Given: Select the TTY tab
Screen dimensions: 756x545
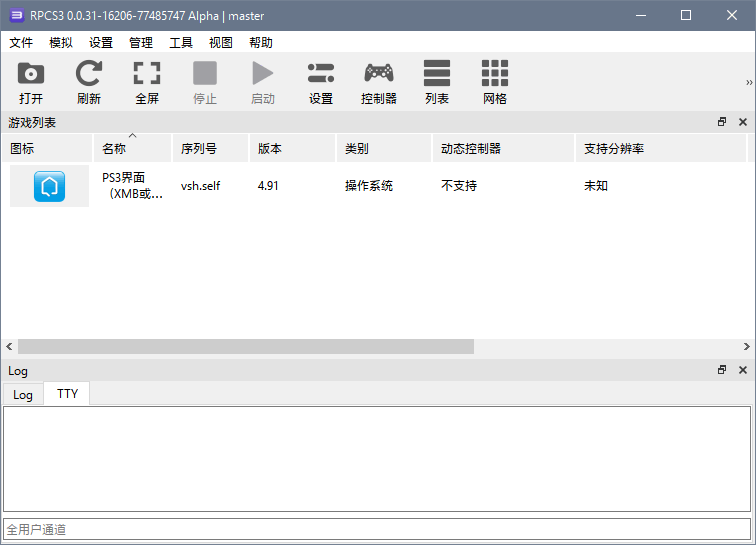Looking at the screenshot, I should pyautogui.click(x=67, y=394).
